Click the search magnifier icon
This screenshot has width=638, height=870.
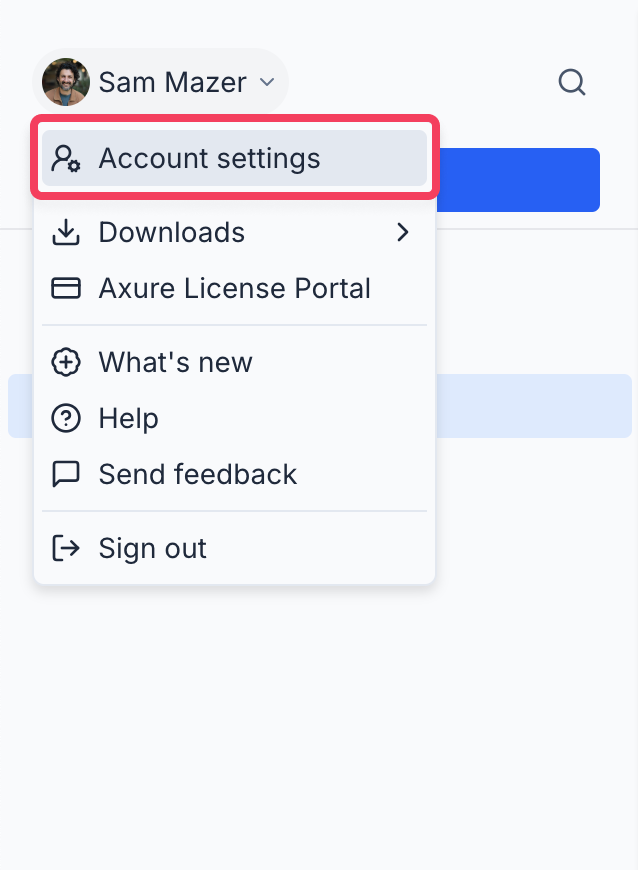571,82
